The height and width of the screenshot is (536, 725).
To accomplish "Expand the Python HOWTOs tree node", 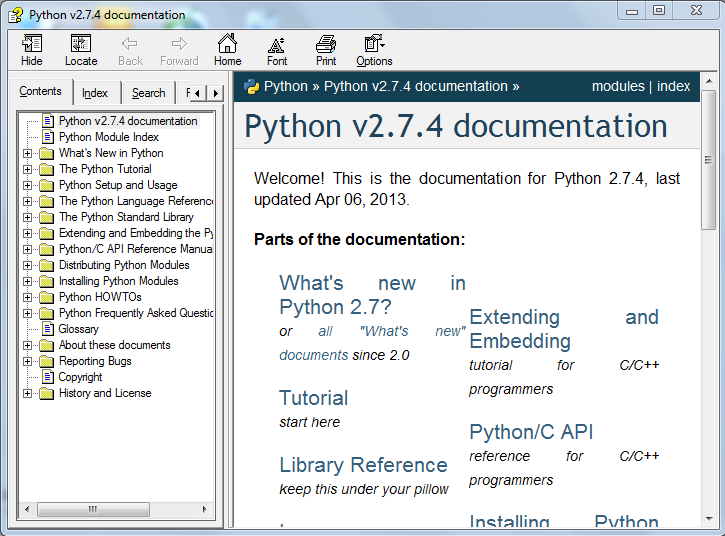I will pyautogui.click(x=28, y=297).
